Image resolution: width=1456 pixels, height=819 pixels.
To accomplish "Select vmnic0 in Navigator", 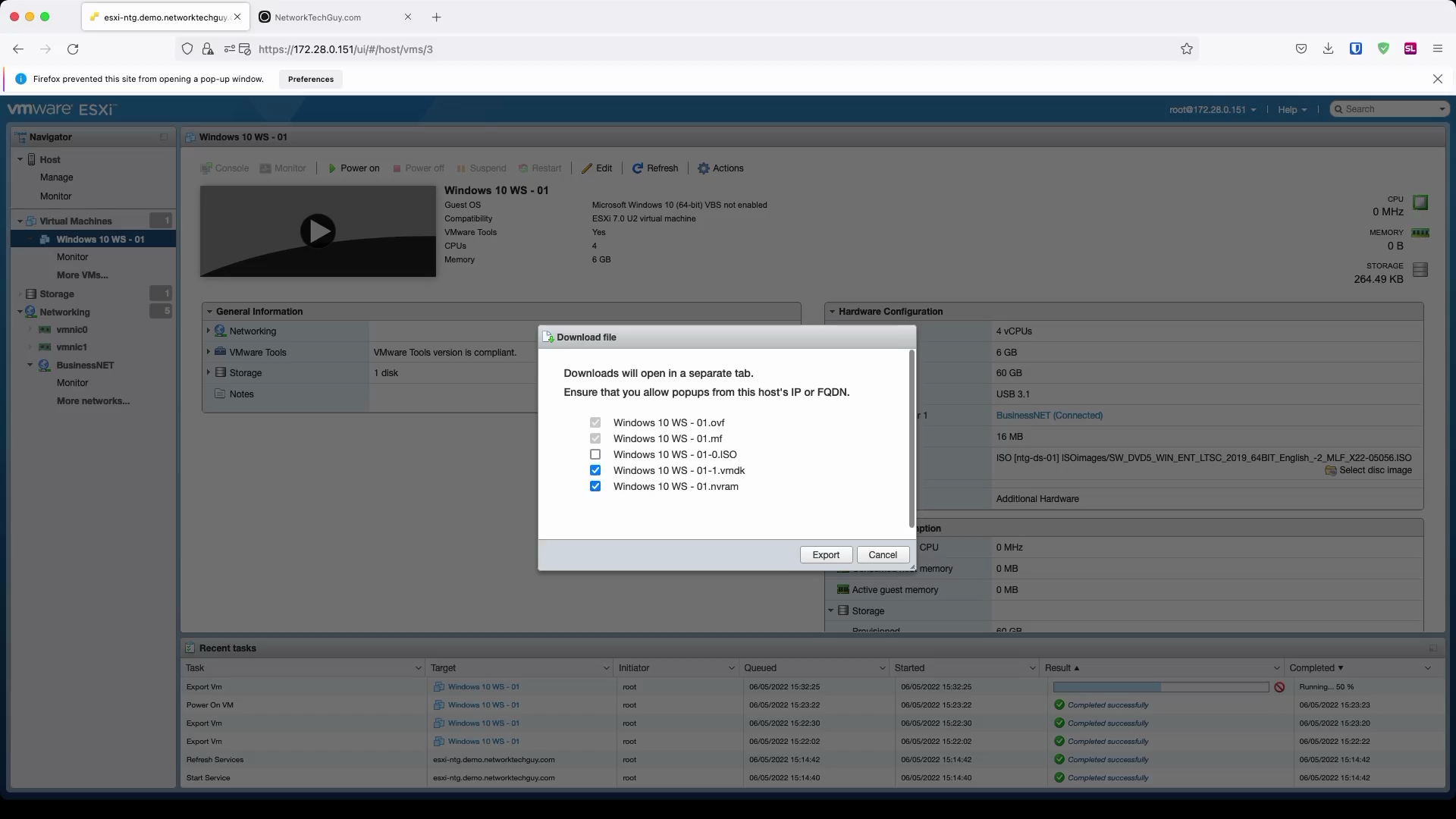I will (x=72, y=330).
